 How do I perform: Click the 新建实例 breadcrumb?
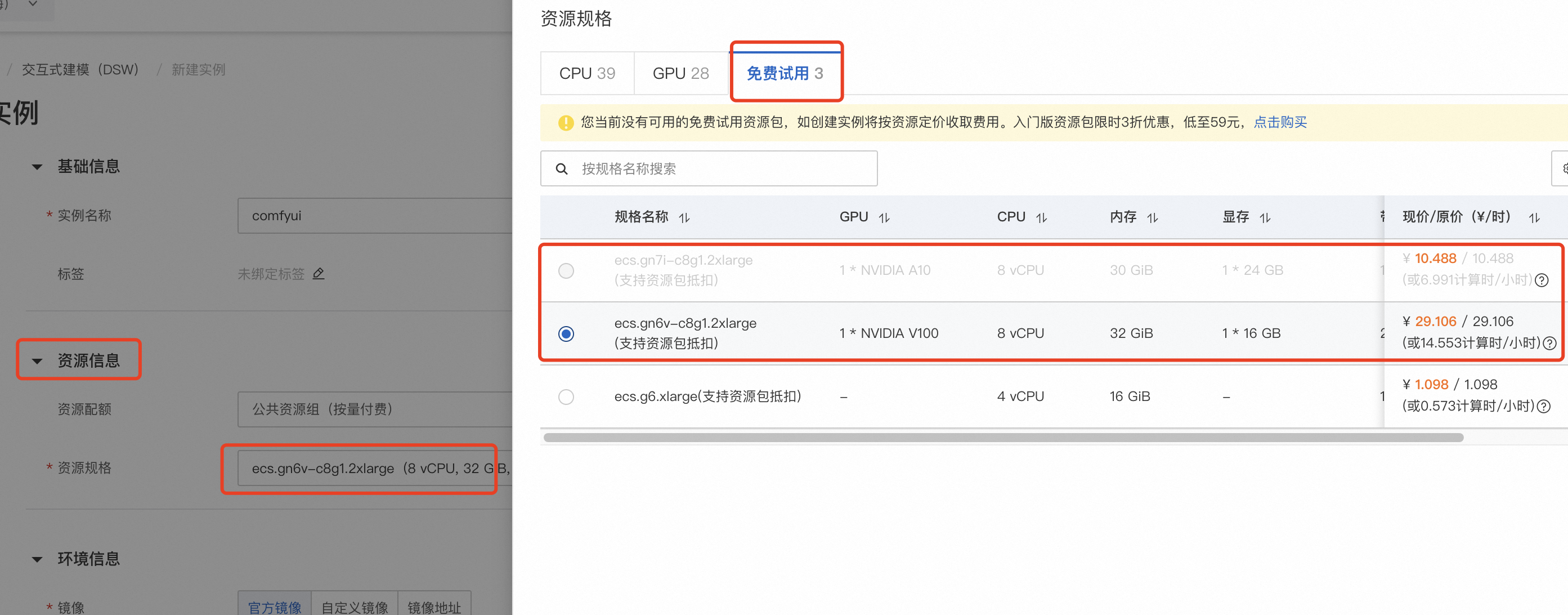199,70
